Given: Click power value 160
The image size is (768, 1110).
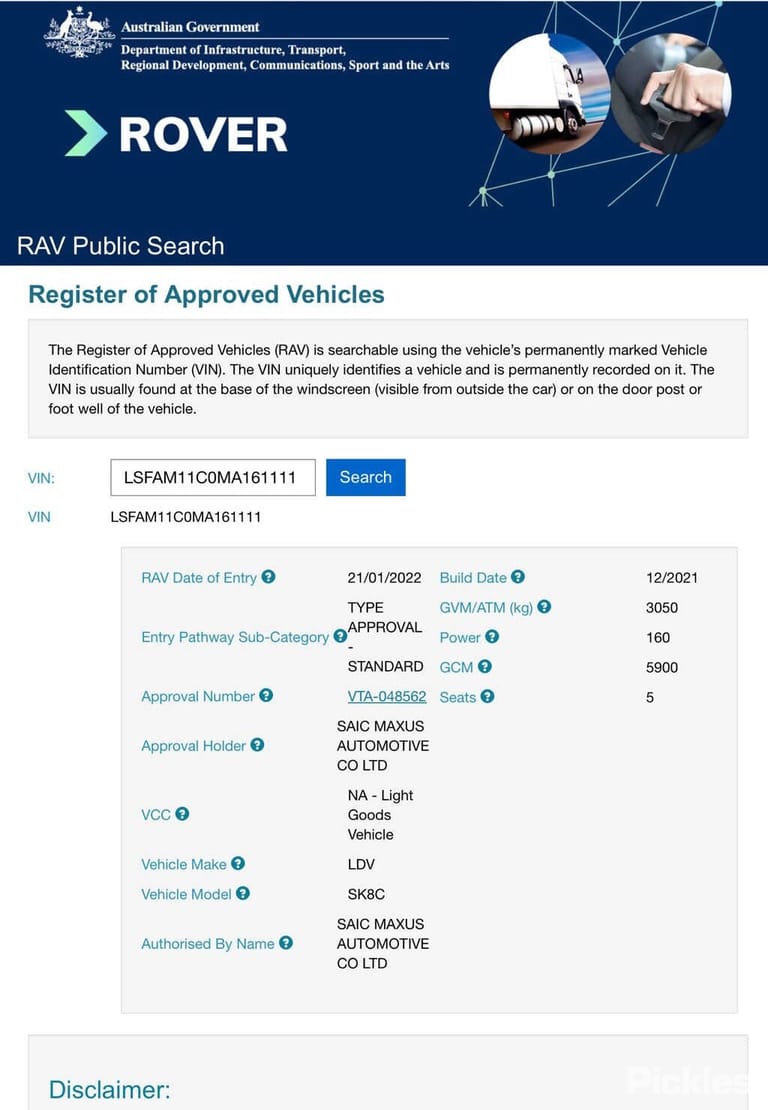Looking at the screenshot, I should [658, 637].
